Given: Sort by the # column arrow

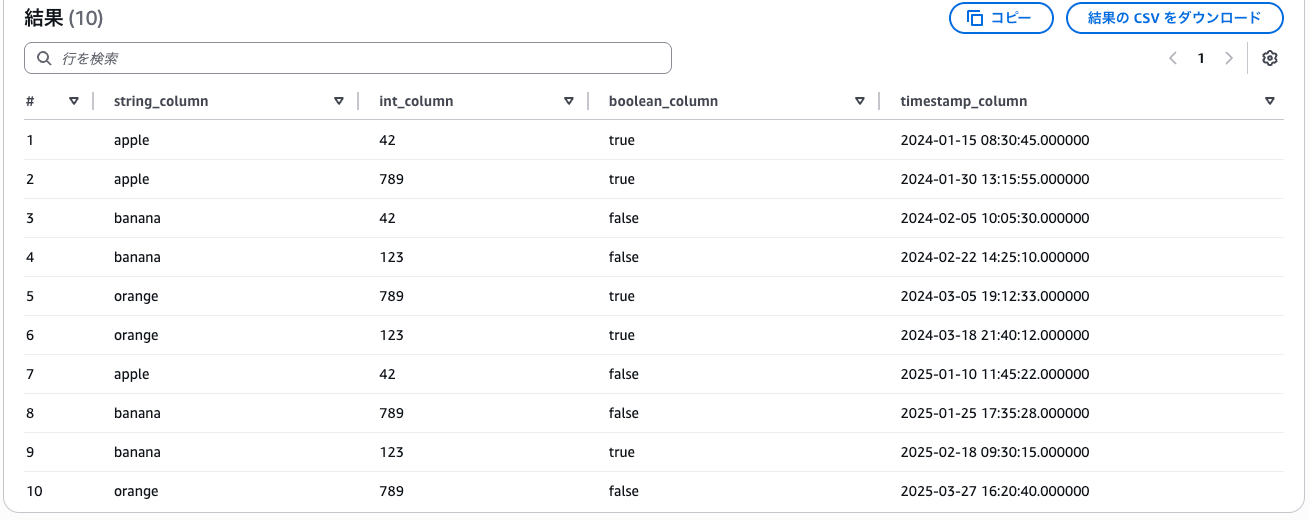Looking at the screenshot, I should tap(74, 101).
